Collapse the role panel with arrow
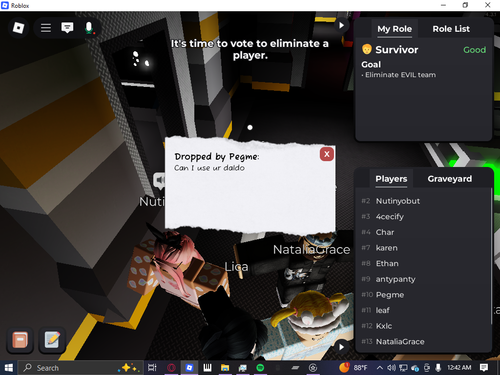Screen dimensions: 500x375 tap(341, 25)
